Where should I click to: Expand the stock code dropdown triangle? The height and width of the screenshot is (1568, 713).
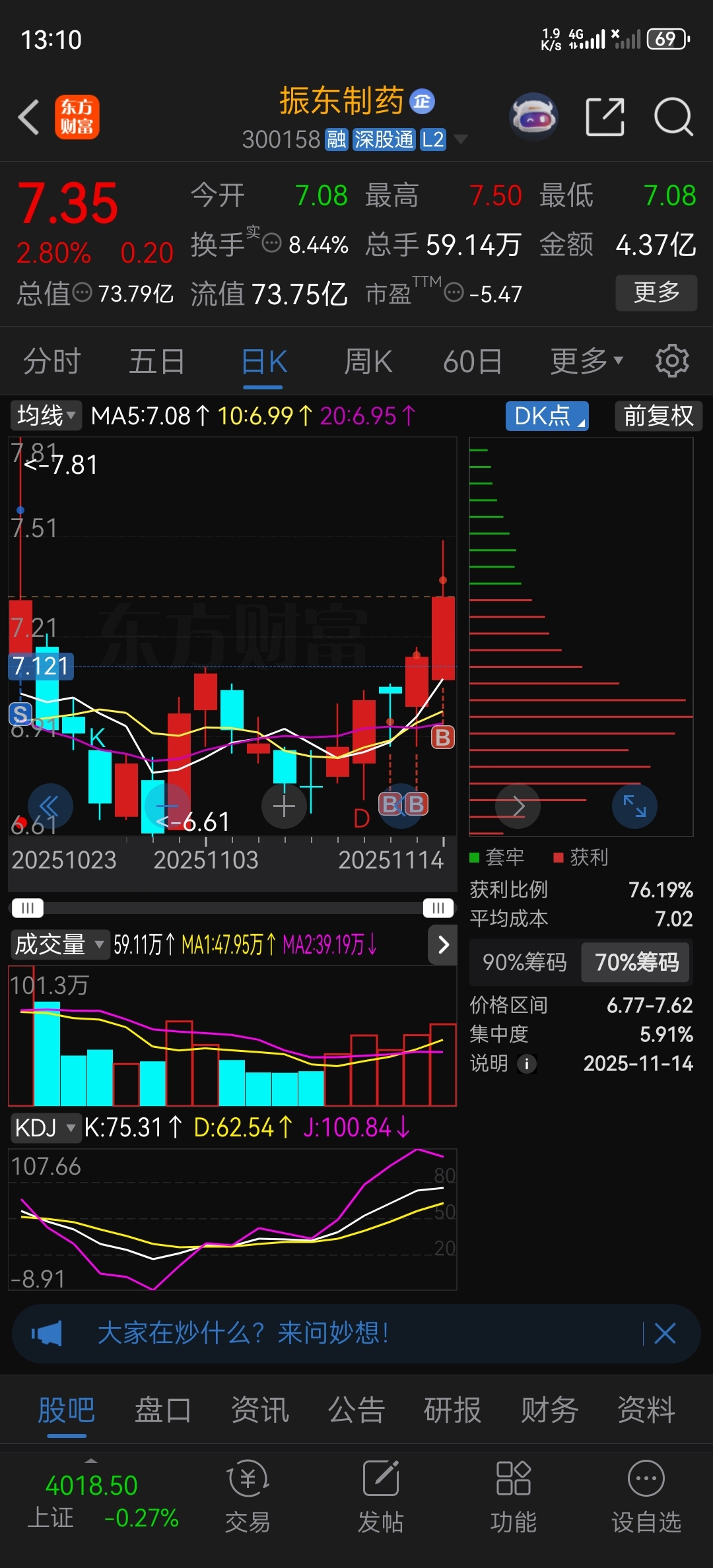point(461,139)
